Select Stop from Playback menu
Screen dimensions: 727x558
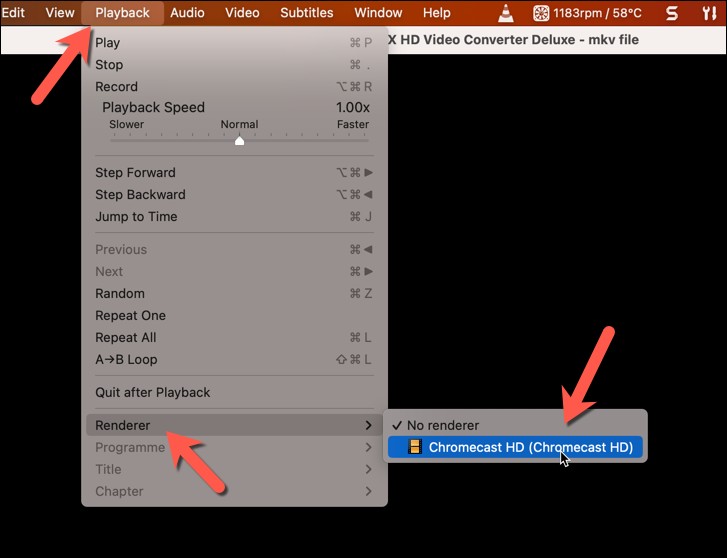tap(234, 64)
